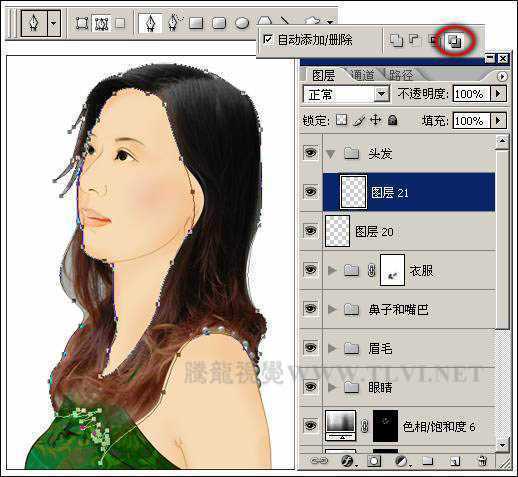518x477 pixels.
Task: Hide the 头发 group visibility eye
Action: click(310, 153)
